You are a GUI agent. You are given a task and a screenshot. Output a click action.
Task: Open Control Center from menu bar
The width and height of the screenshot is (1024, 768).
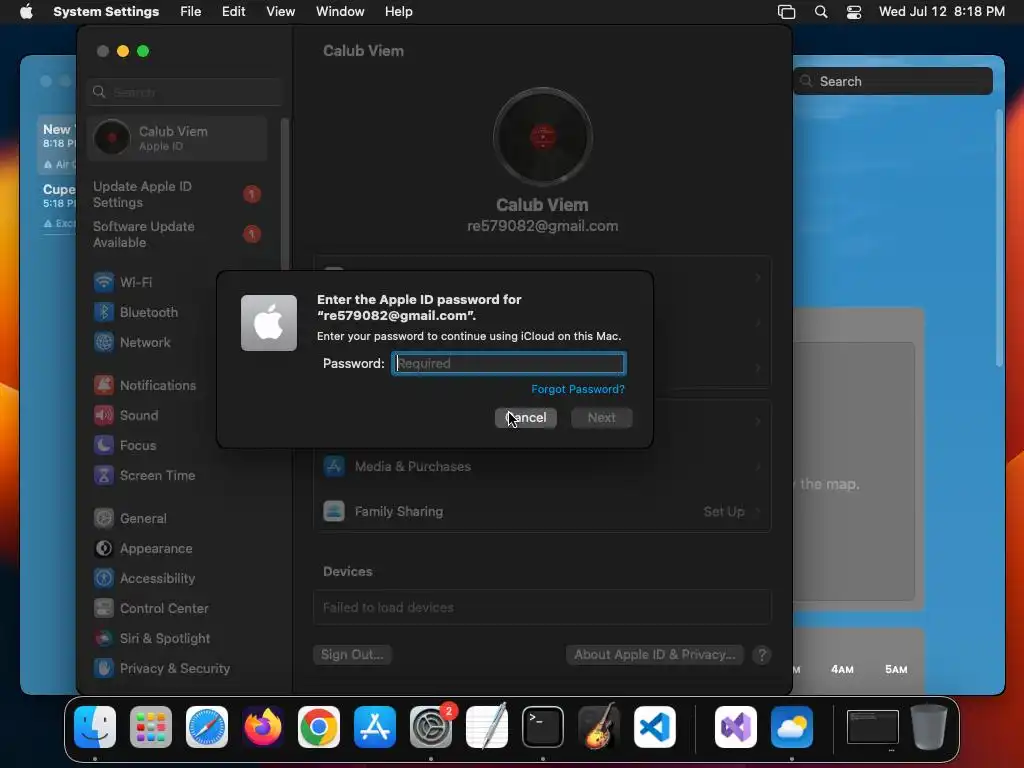[854, 12]
